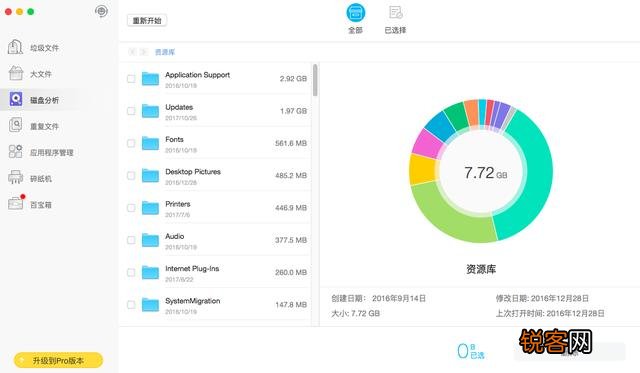Switch to the 已选择 (Selected) tab
The height and width of the screenshot is (373, 640).
[x=395, y=19]
